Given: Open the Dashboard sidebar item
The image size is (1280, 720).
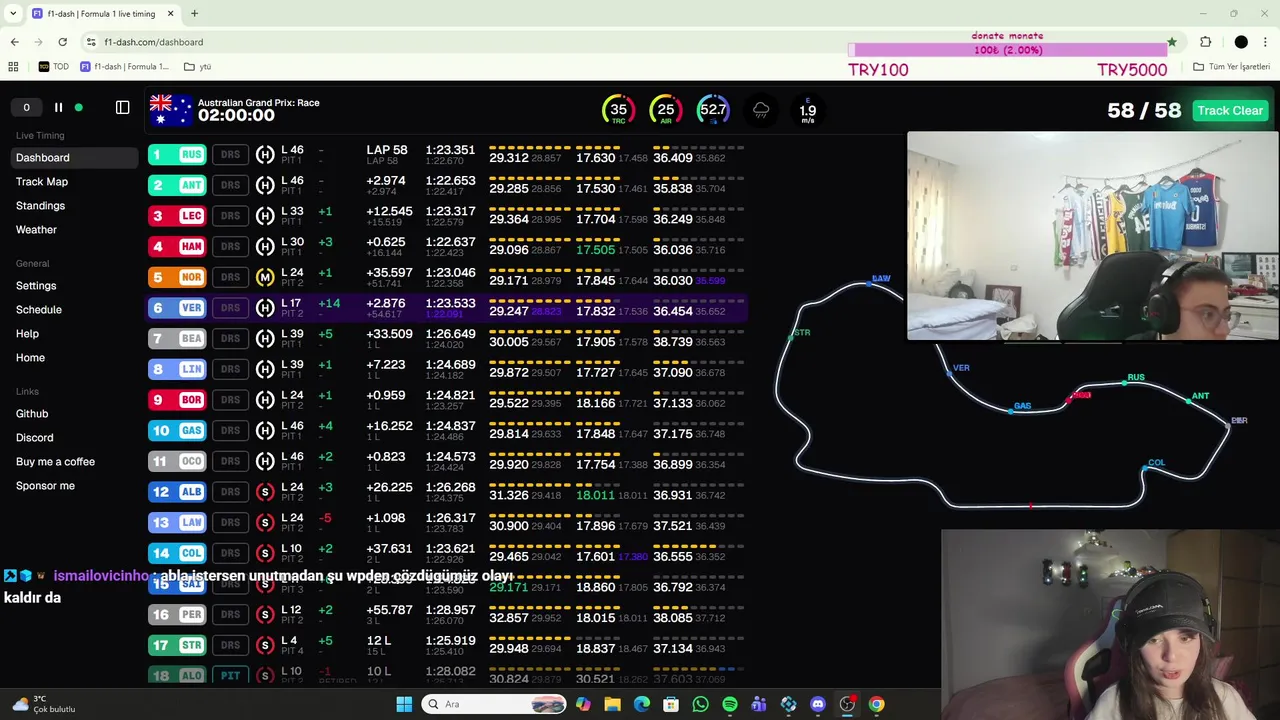Looking at the screenshot, I should coord(74,158).
